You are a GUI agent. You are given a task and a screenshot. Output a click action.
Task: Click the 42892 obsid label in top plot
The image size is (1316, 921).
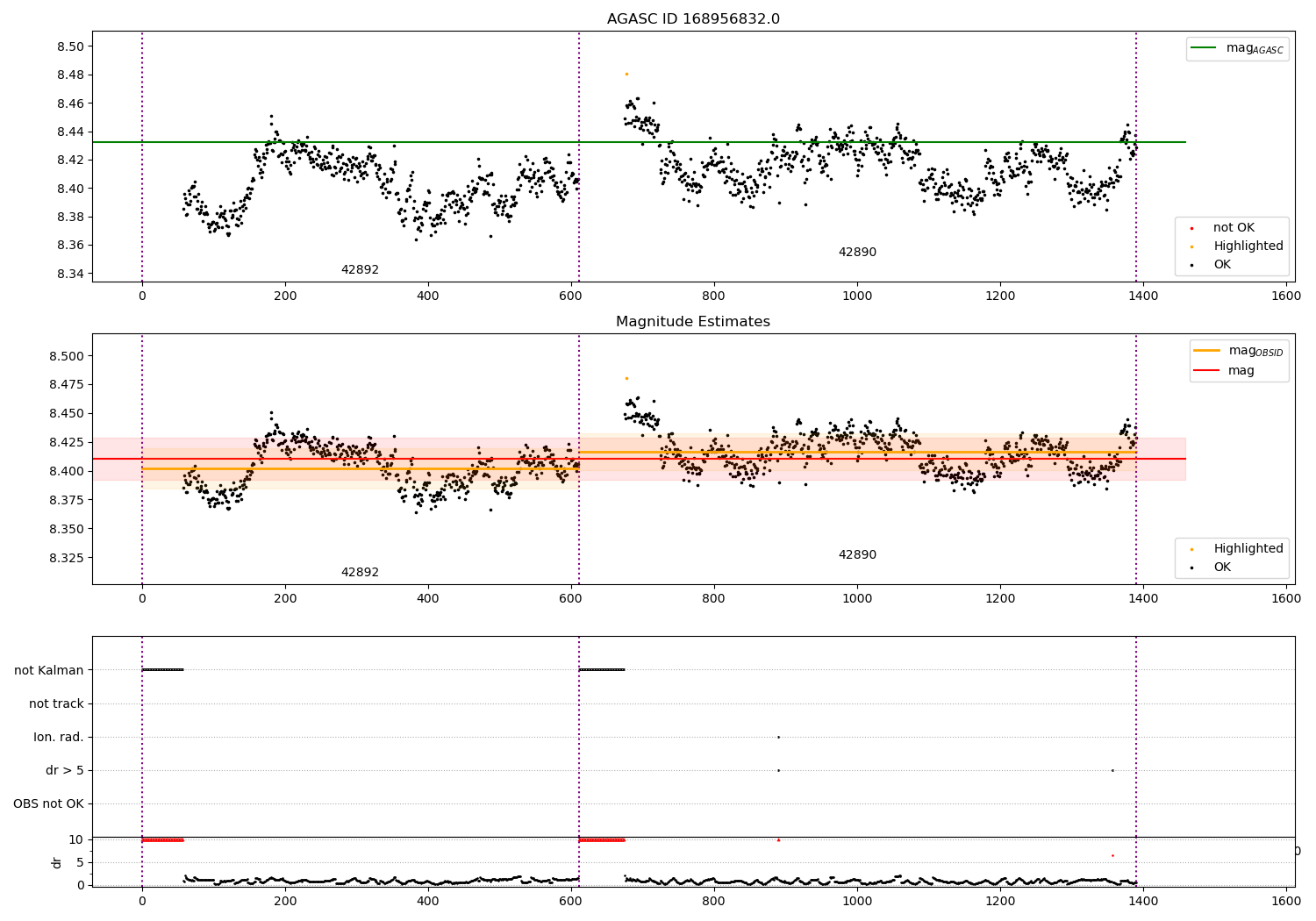[360, 270]
